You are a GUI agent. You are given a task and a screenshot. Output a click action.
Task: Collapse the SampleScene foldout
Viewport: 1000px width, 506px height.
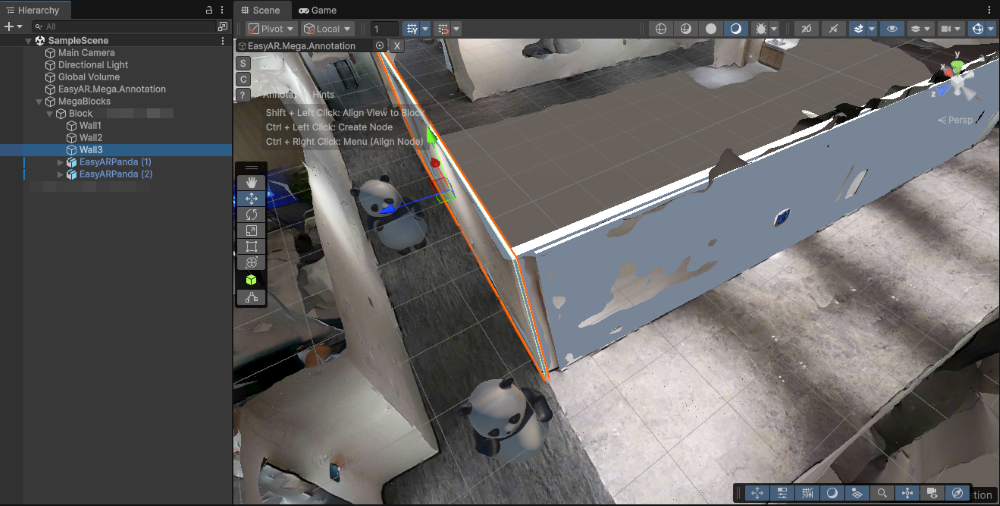click(x=29, y=40)
